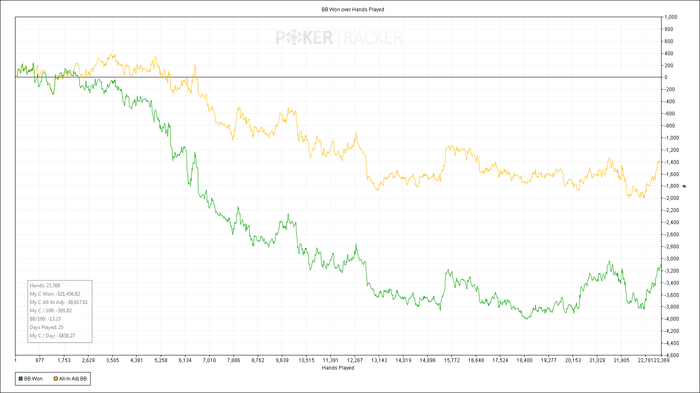
Task: Click the 'Days Played: 25' stat line
Action: coord(46,327)
